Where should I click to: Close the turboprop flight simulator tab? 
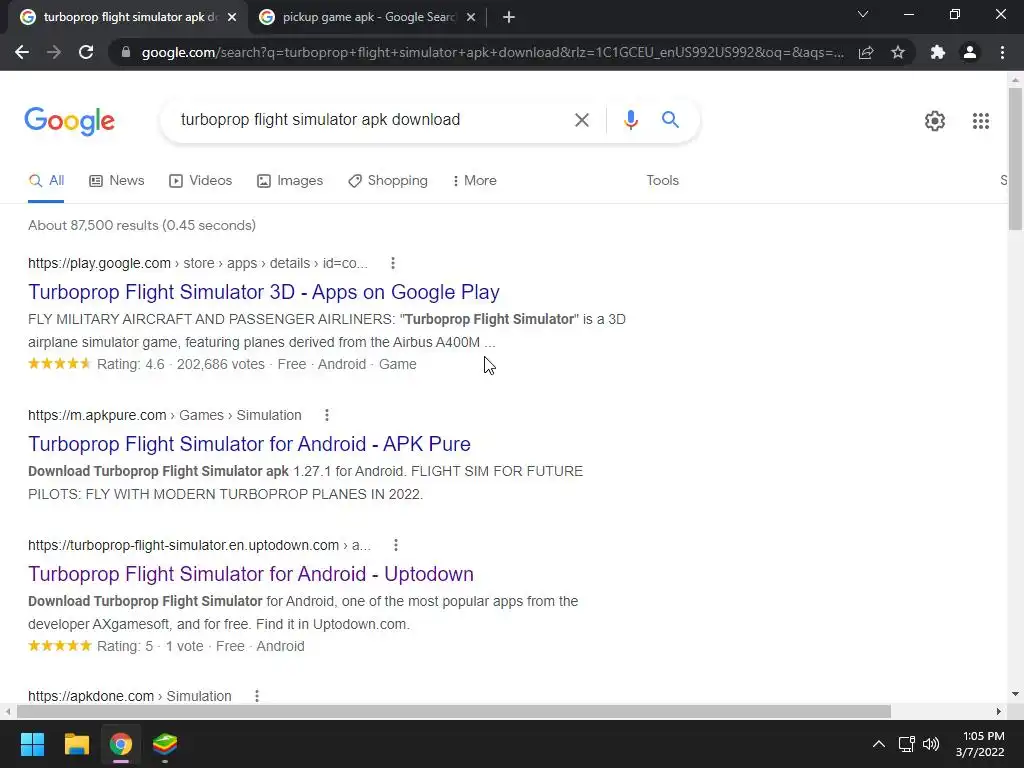[232, 17]
